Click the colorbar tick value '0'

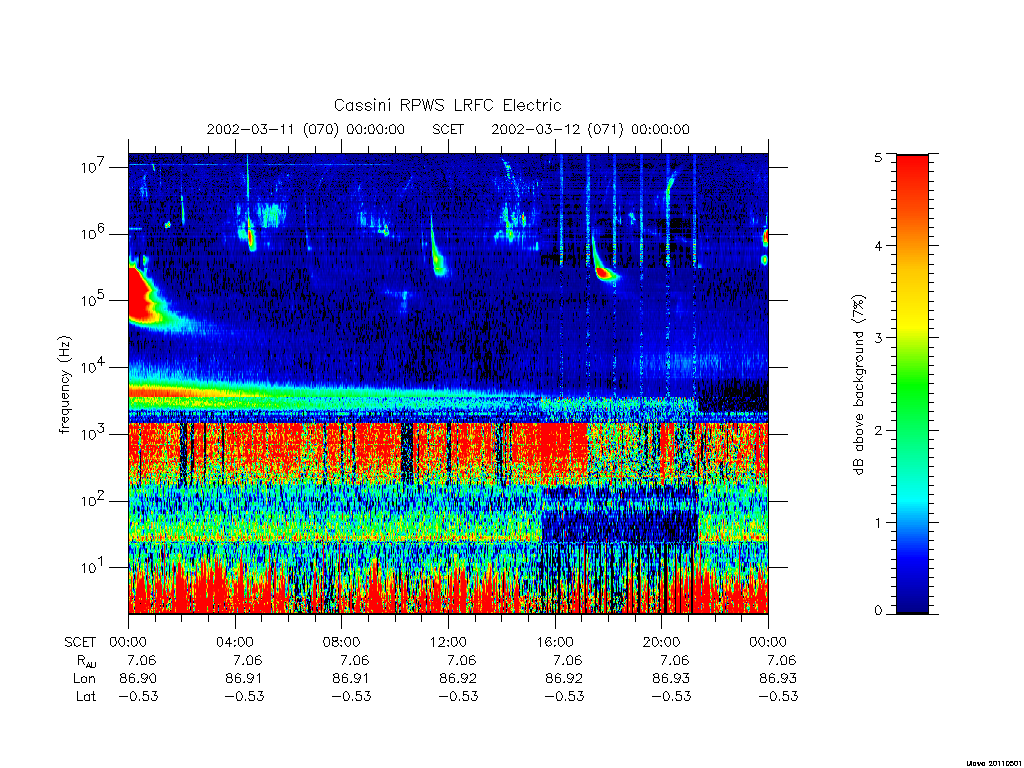[878, 611]
